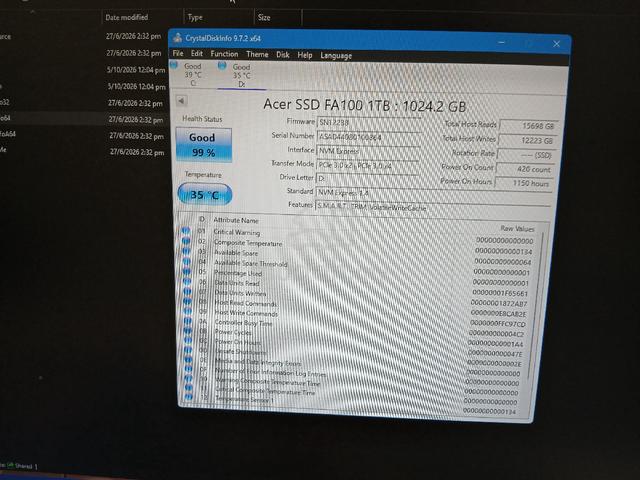
Task: Click the CrystalDiskInfo app icon in title bar
Action: 177,38
